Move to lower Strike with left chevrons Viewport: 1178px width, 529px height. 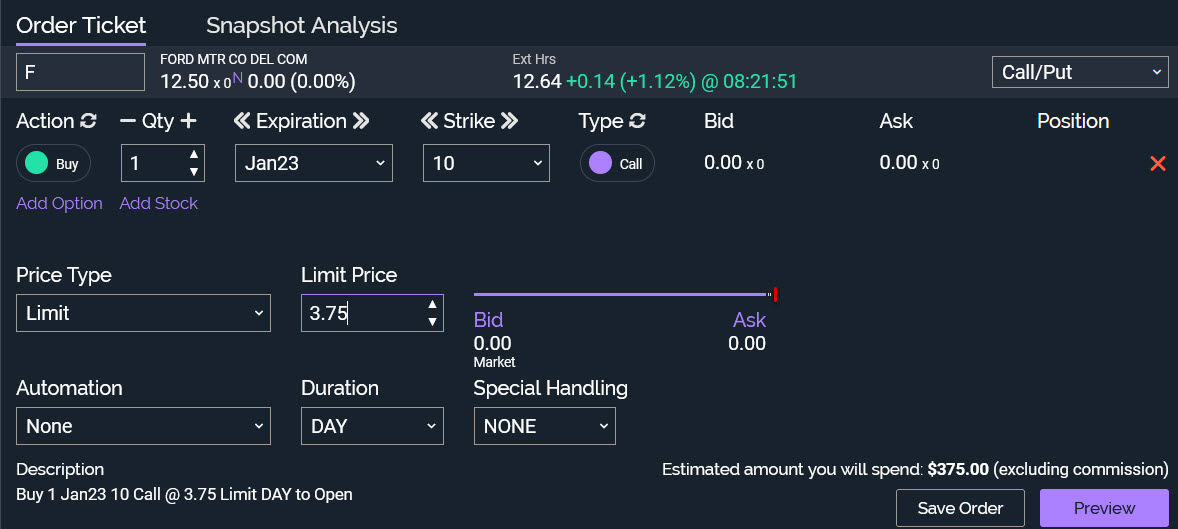[x=430, y=121]
